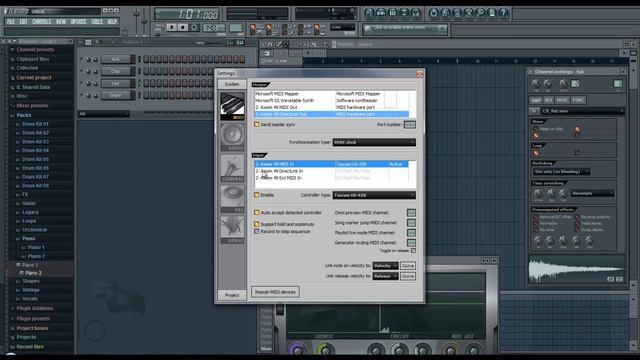Open the FILE menu
Image resolution: width=640 pixels, height=360 pixels.
(x=11, y=22)
